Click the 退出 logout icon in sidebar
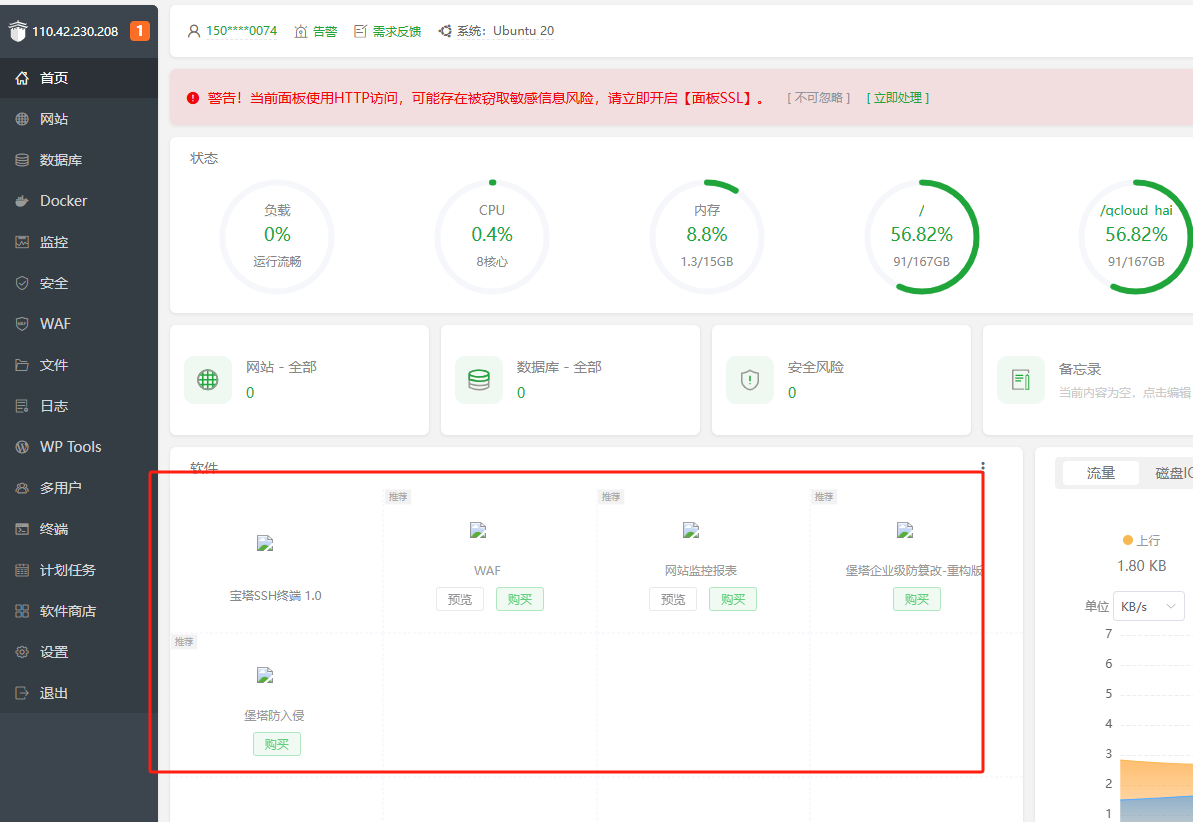The image size is (1193, 822). [22, 693]
